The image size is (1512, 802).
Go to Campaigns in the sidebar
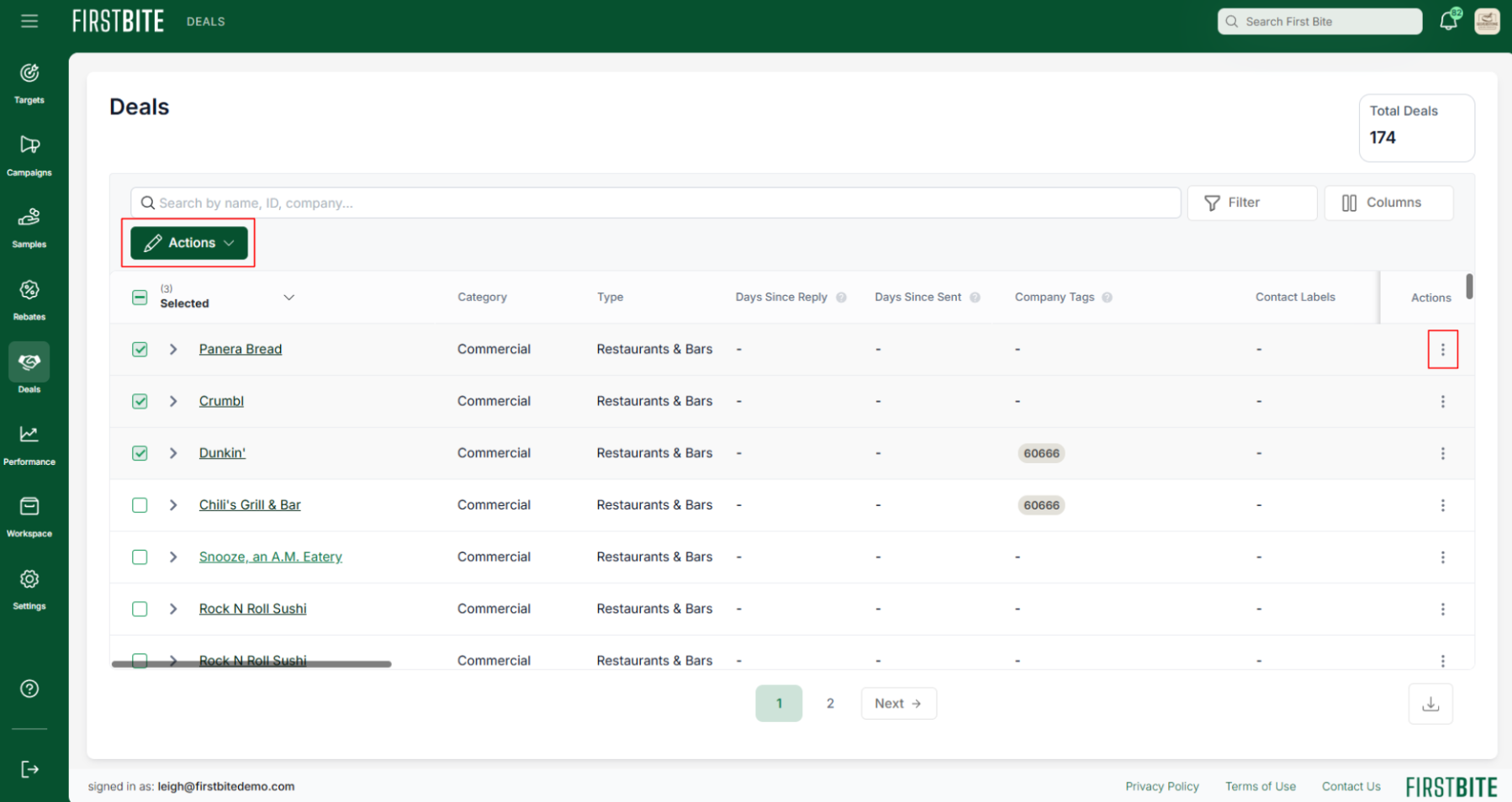pyautogui.click(x=29, y=156)
